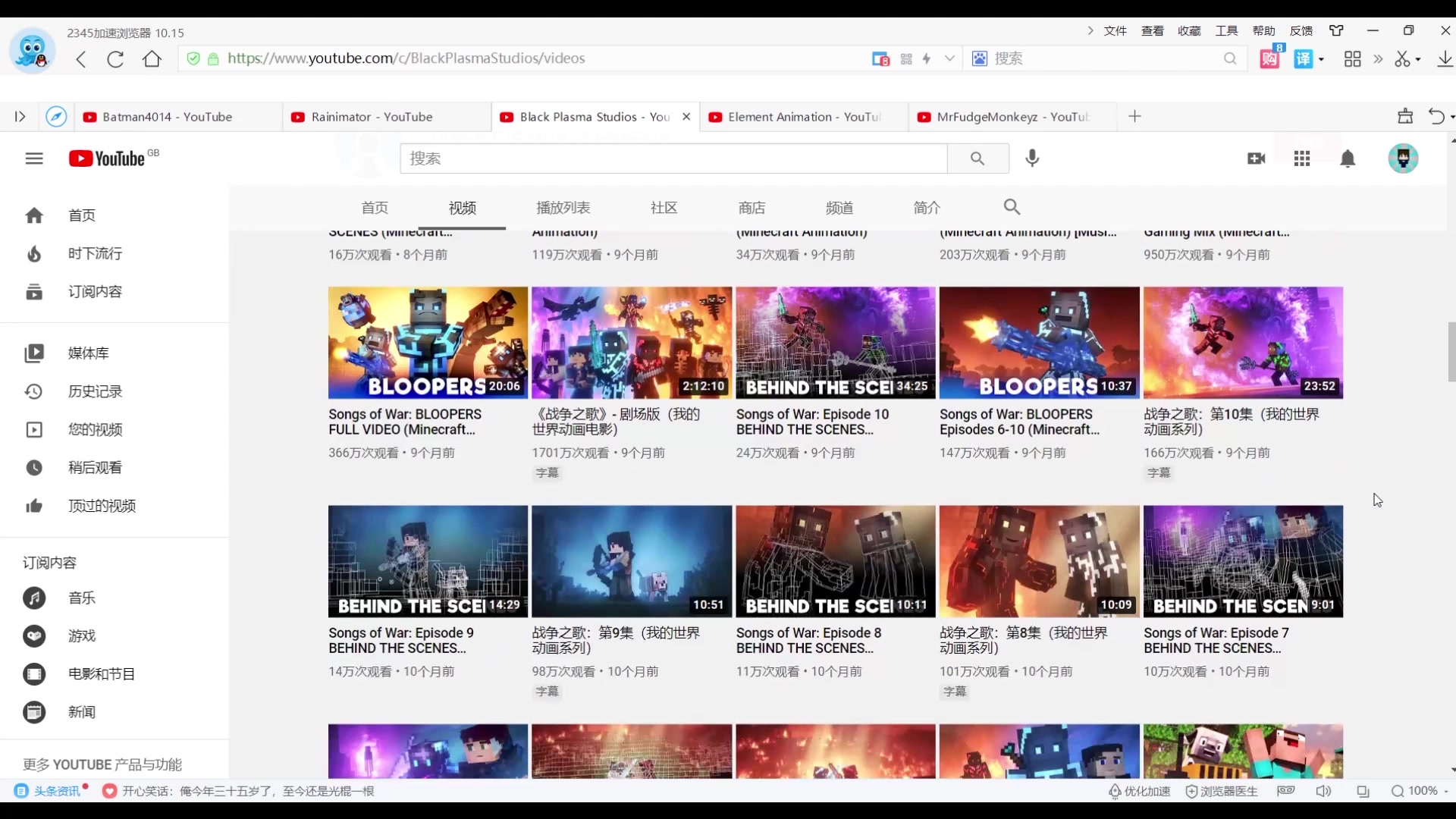
Task: Click the browser home button
Action: [x=152, y=59]
